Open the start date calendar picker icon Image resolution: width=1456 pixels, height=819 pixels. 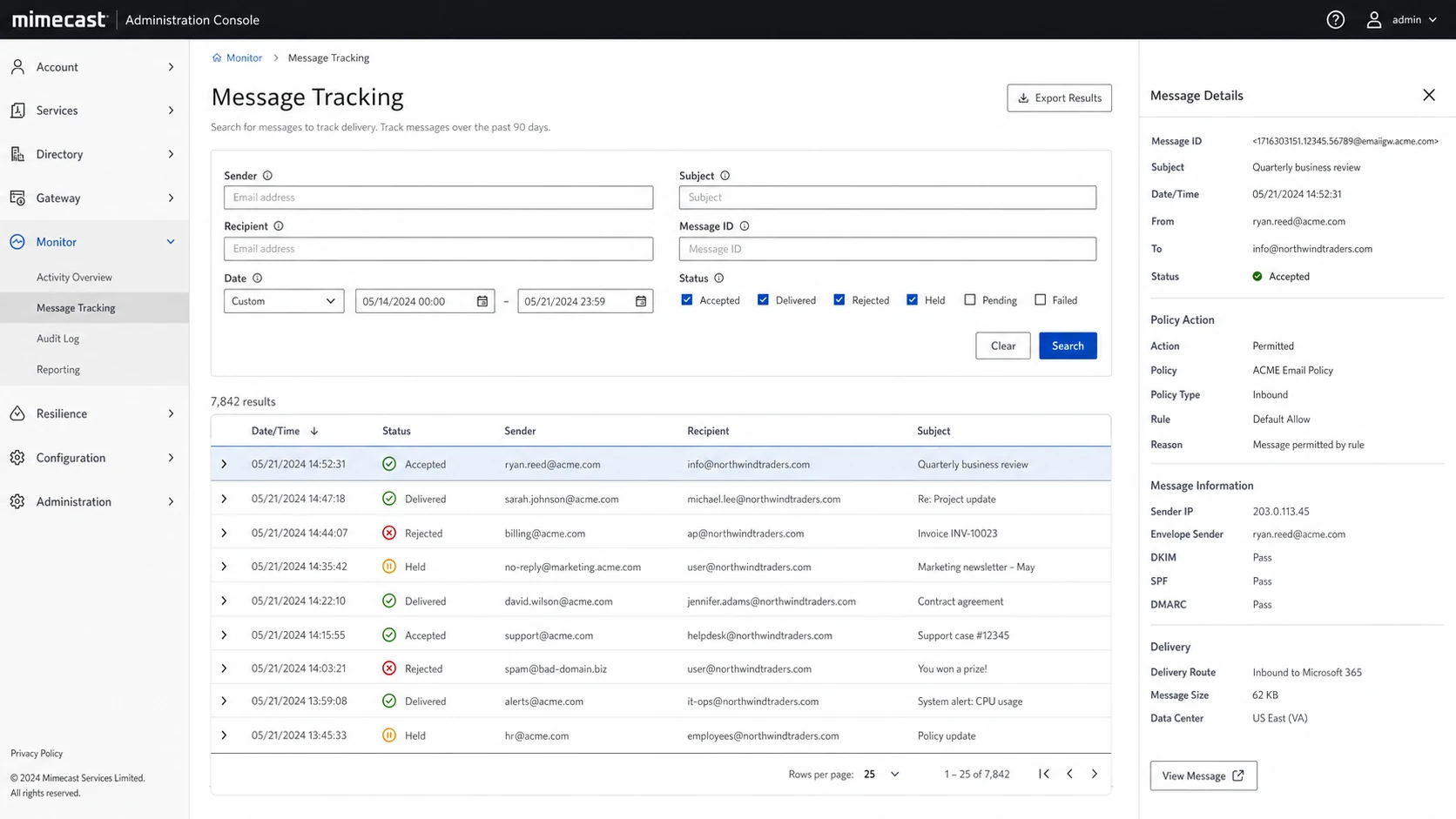coord(482,301)
